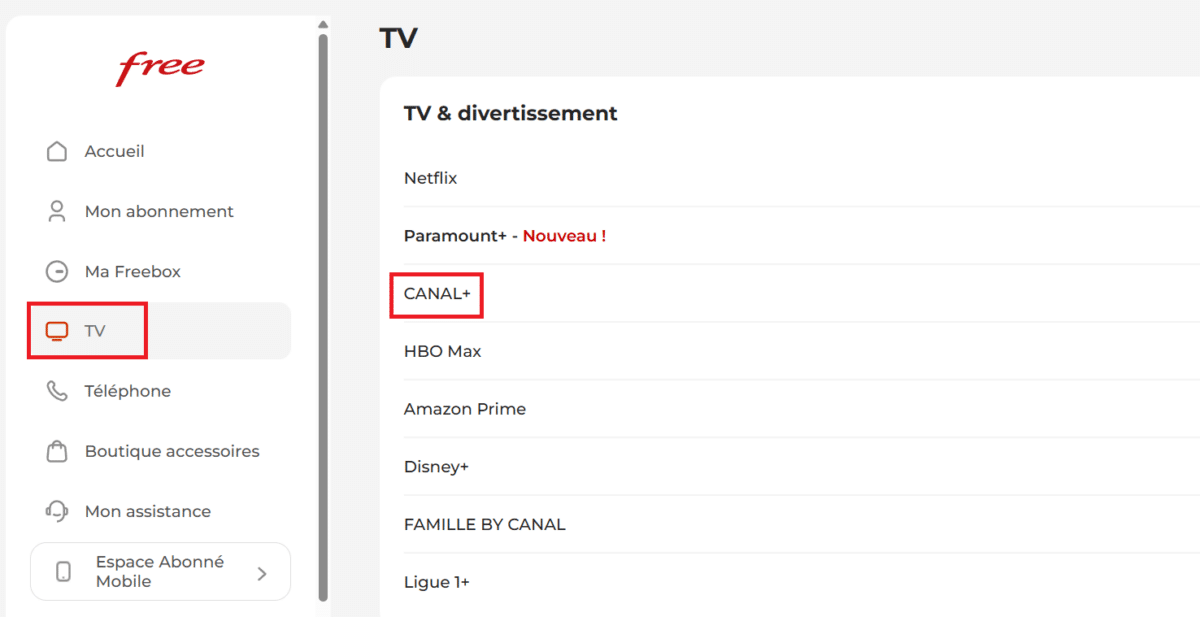Click the Ma Freebox circle icon
Image resolution: width=1200 pixels, height=617 pixels.
click(57, 270)
